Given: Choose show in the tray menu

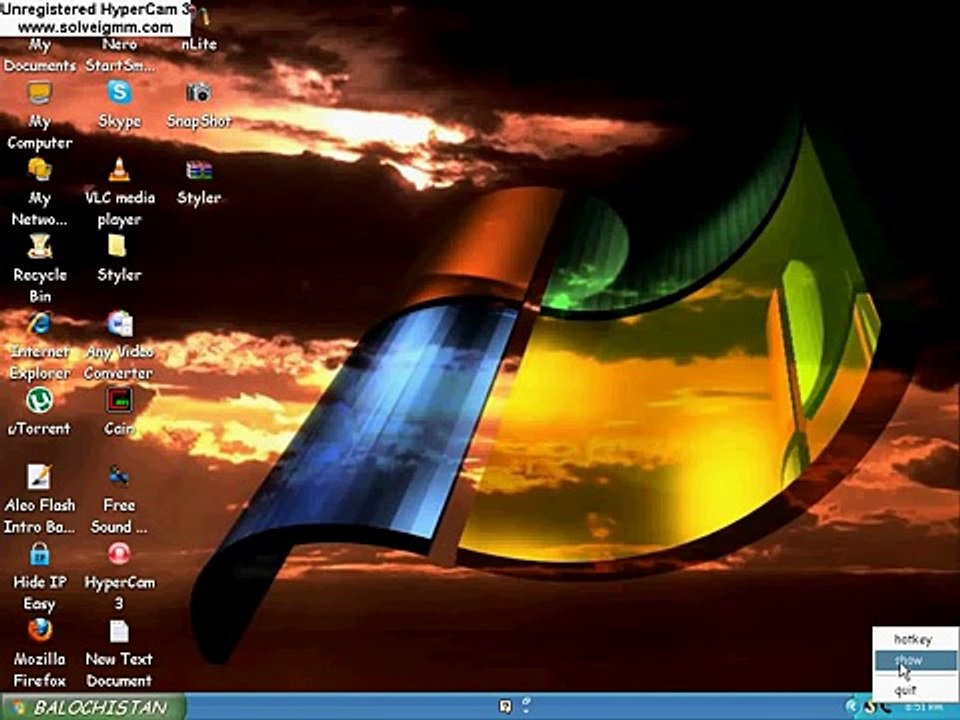Looking at the screenshot, I should (x=915, y=660).
